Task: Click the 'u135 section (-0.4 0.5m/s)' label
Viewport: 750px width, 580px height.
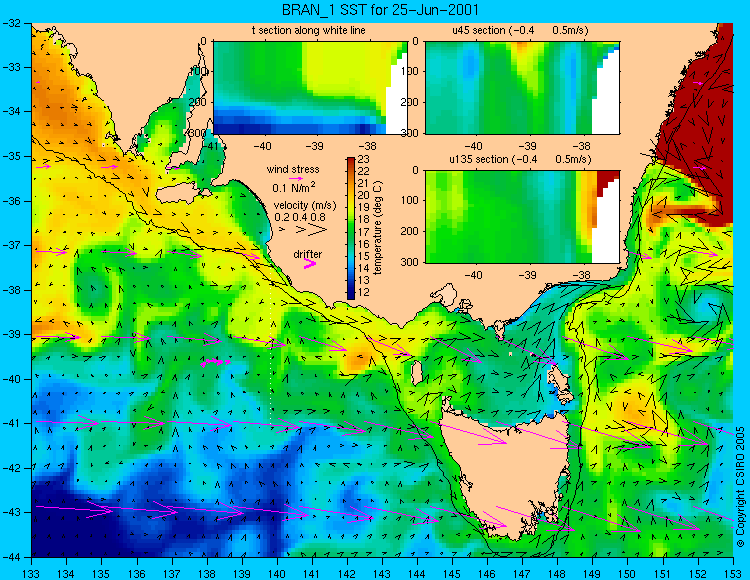Action: 520,159
